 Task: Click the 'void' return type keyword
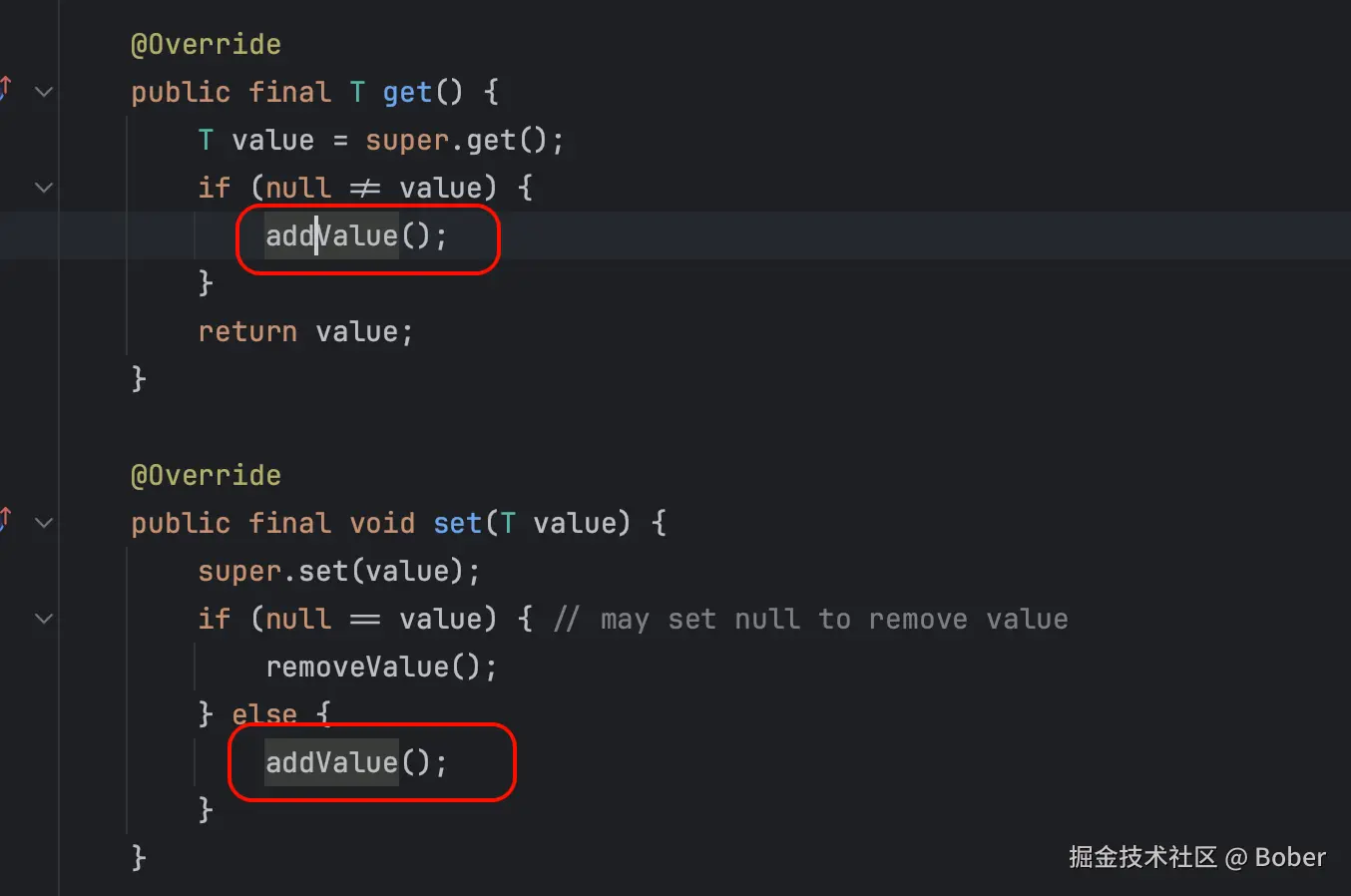coord(382,524)
